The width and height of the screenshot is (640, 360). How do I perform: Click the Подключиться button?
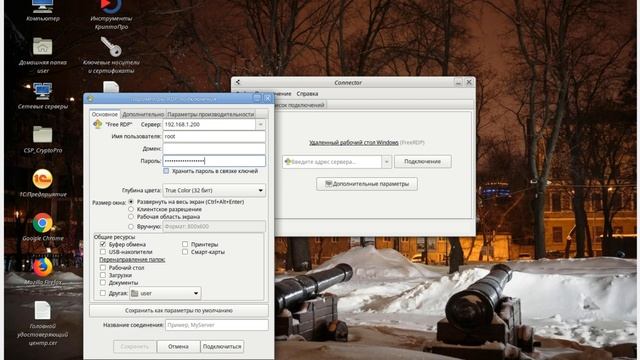[x=222, y=347]
